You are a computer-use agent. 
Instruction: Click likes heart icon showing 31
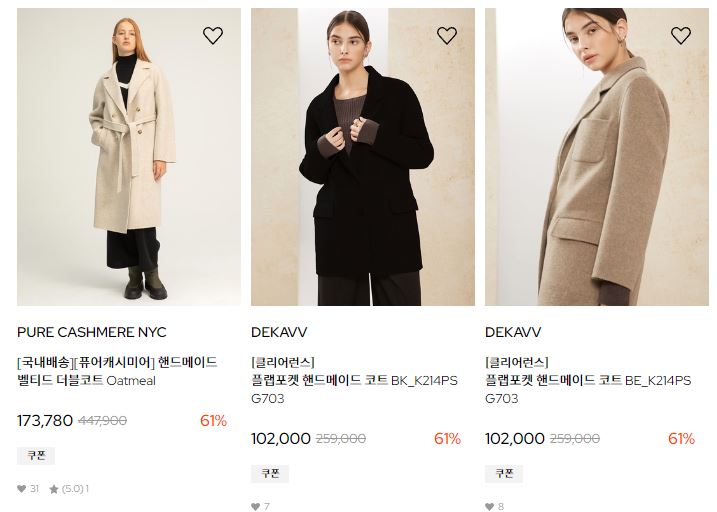[x=21, y=489]
